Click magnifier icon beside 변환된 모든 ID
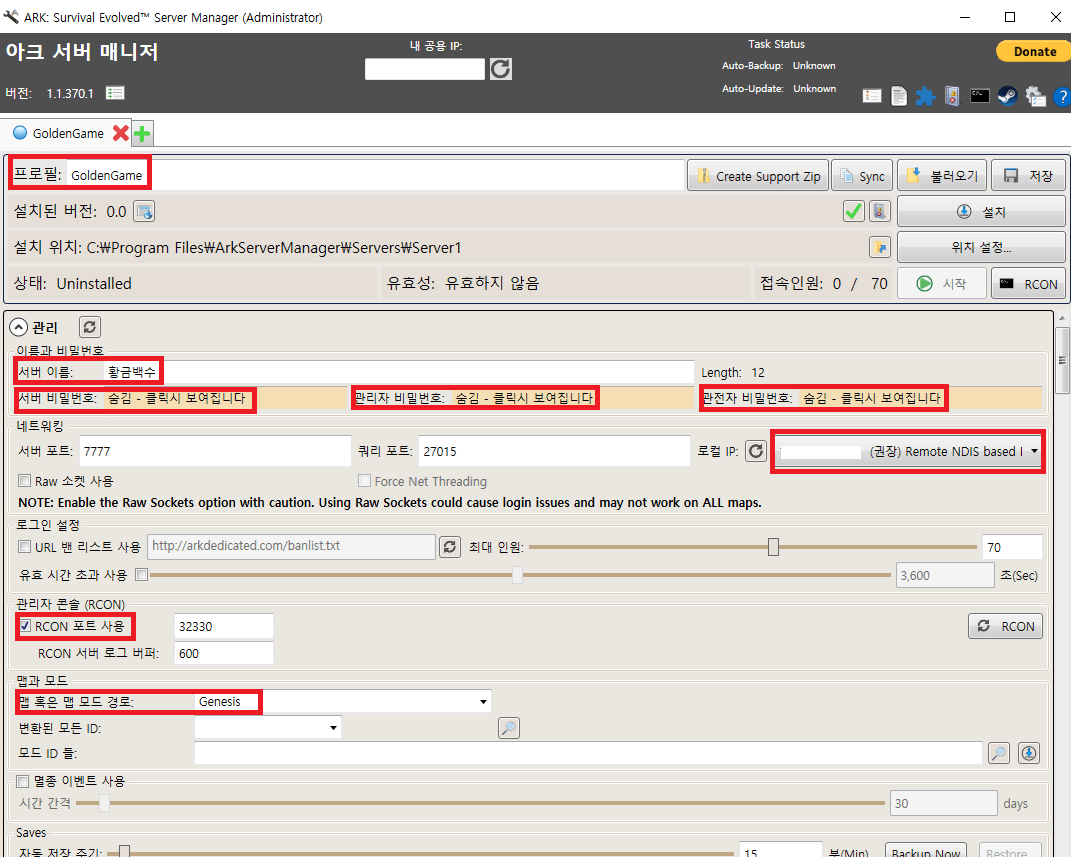Viewport: 1071px width, 857px height. coord(508,728)
